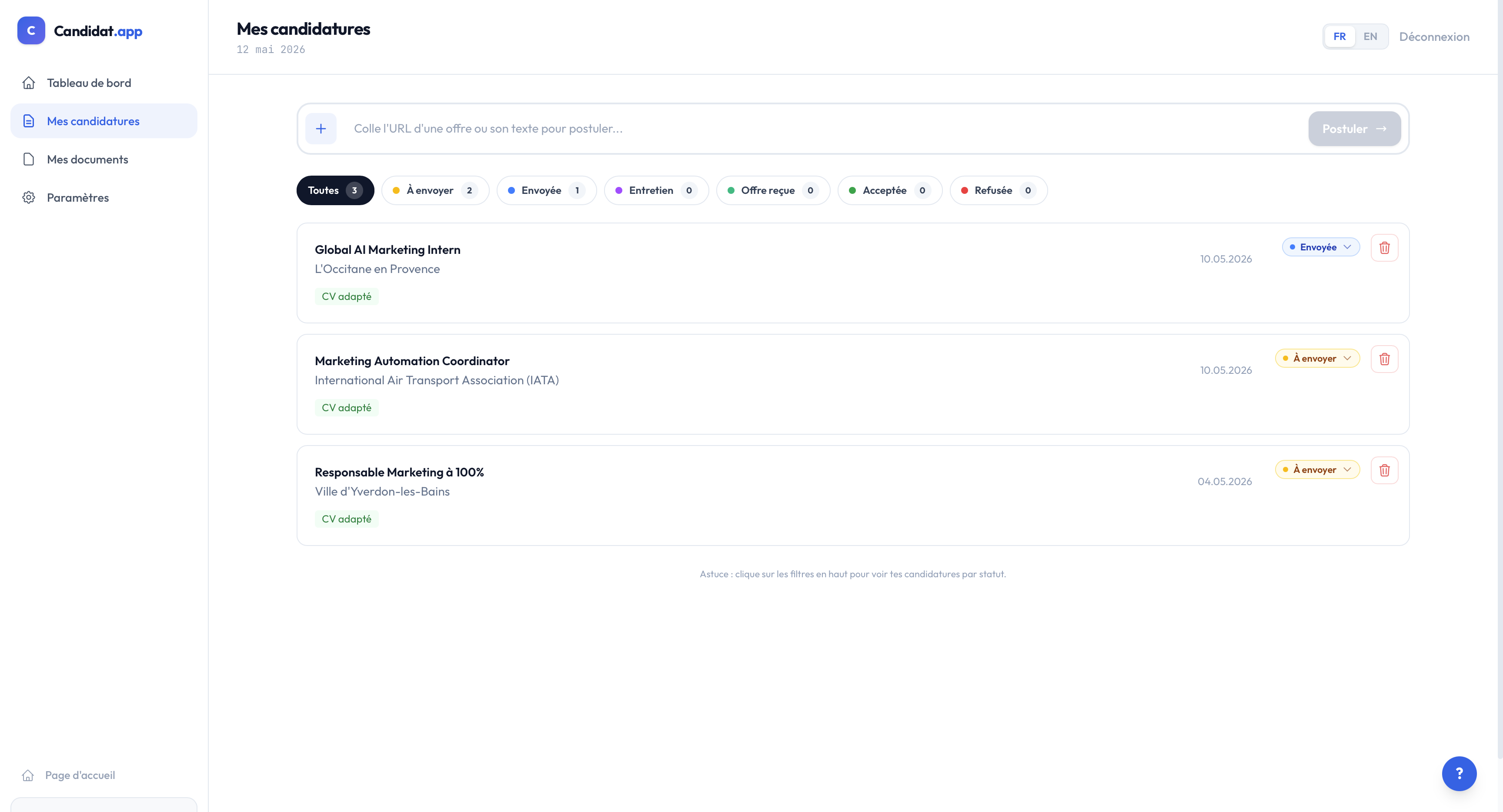Screen dimensions: 1503x812
Task: Click the L'Occitane en Provence company name
Action: tap(377, 269)
